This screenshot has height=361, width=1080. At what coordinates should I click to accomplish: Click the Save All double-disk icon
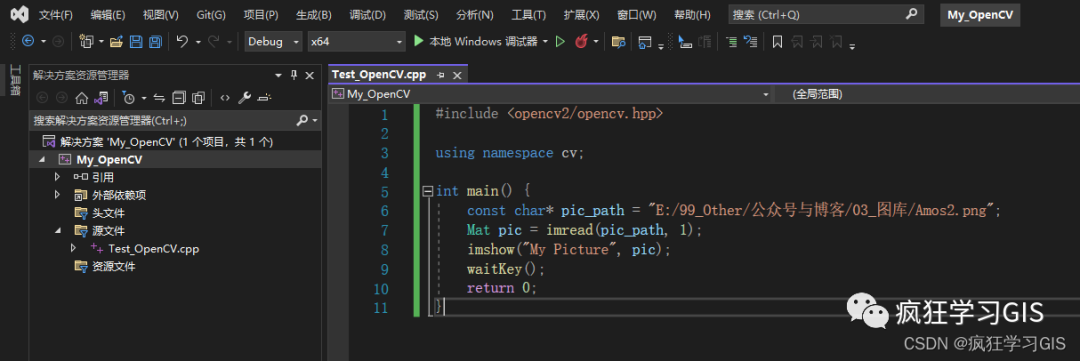coord(156,41)
